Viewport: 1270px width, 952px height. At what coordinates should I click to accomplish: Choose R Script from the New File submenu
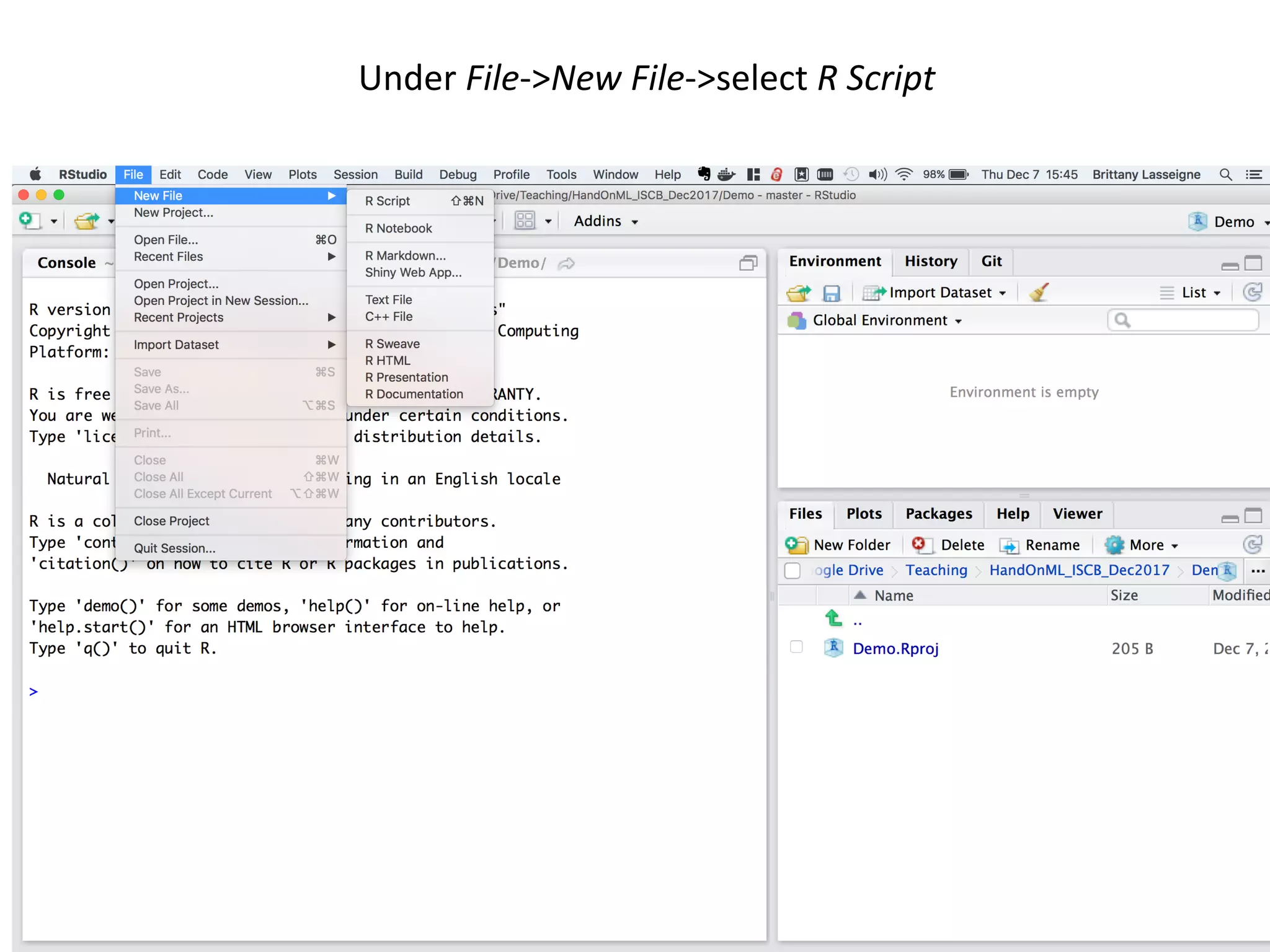coord(420,201)
